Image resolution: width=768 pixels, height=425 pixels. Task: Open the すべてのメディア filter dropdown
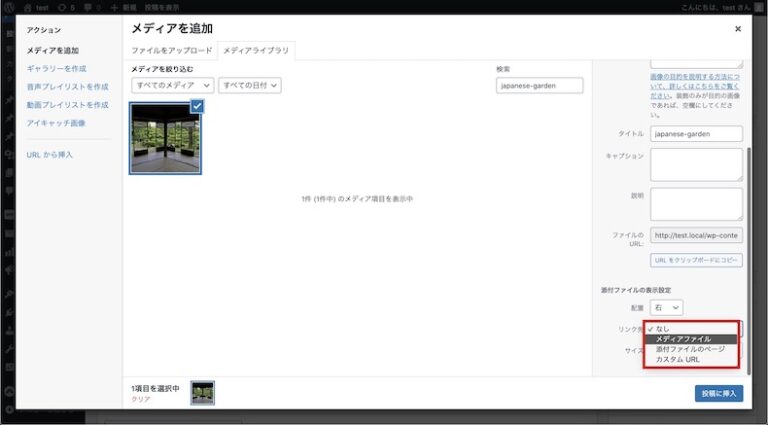(x=172, y=86)
